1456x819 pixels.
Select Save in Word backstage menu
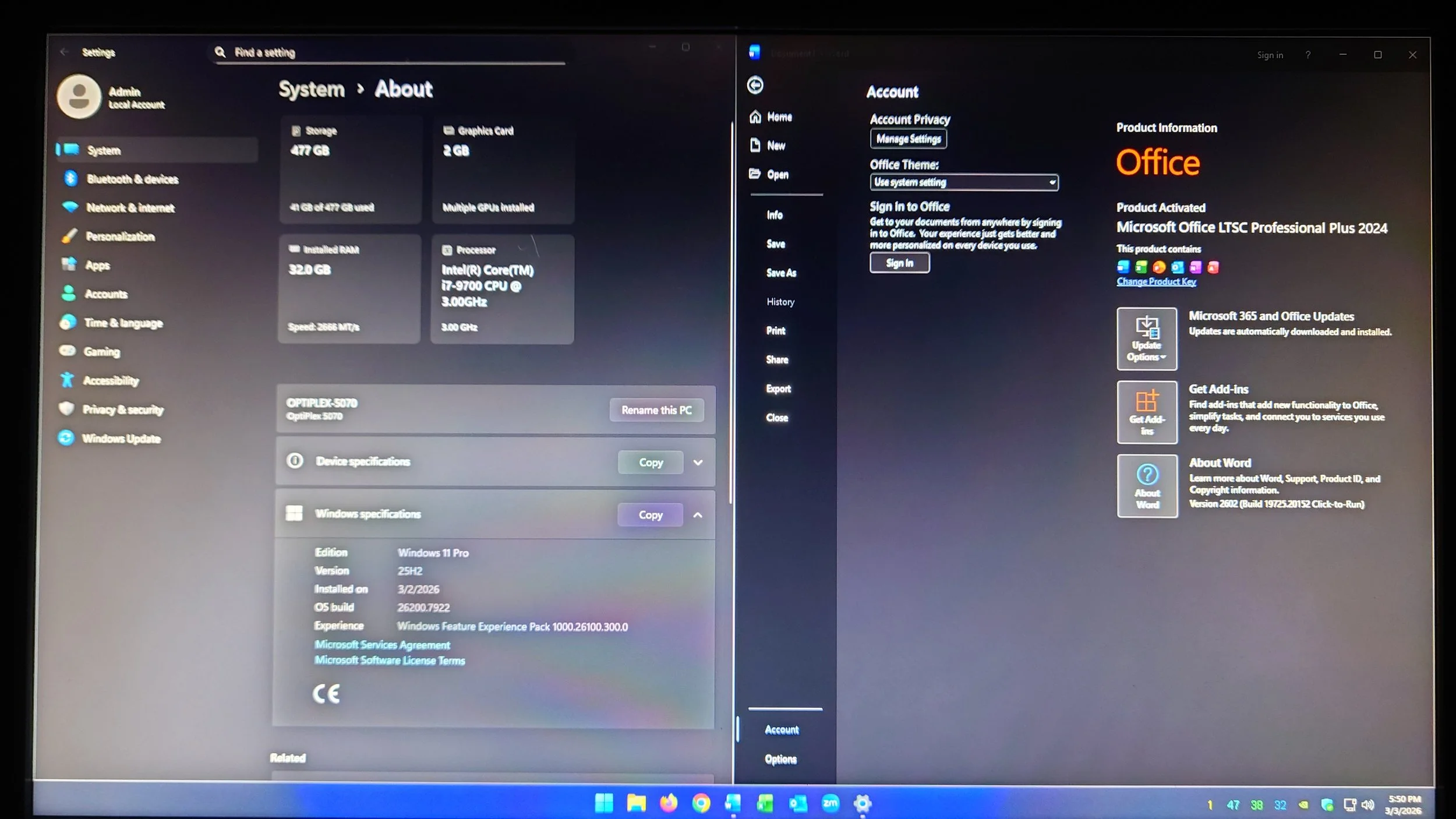776,244
